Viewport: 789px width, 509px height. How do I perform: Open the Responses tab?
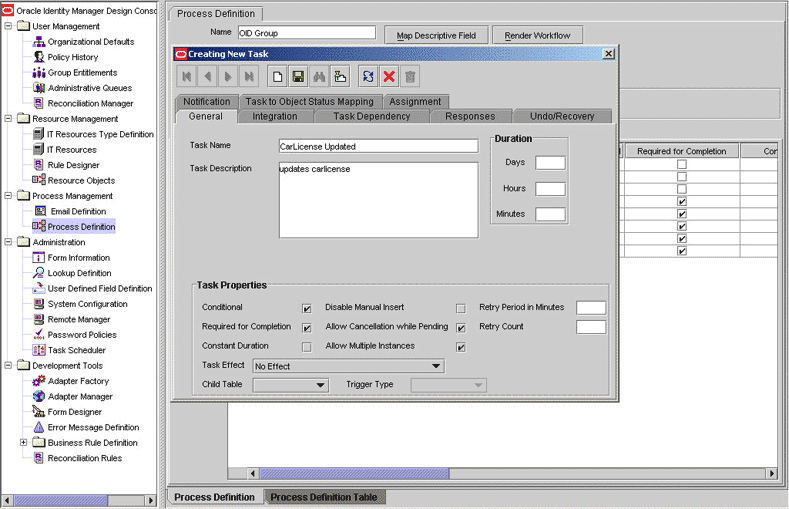(470, 116)
